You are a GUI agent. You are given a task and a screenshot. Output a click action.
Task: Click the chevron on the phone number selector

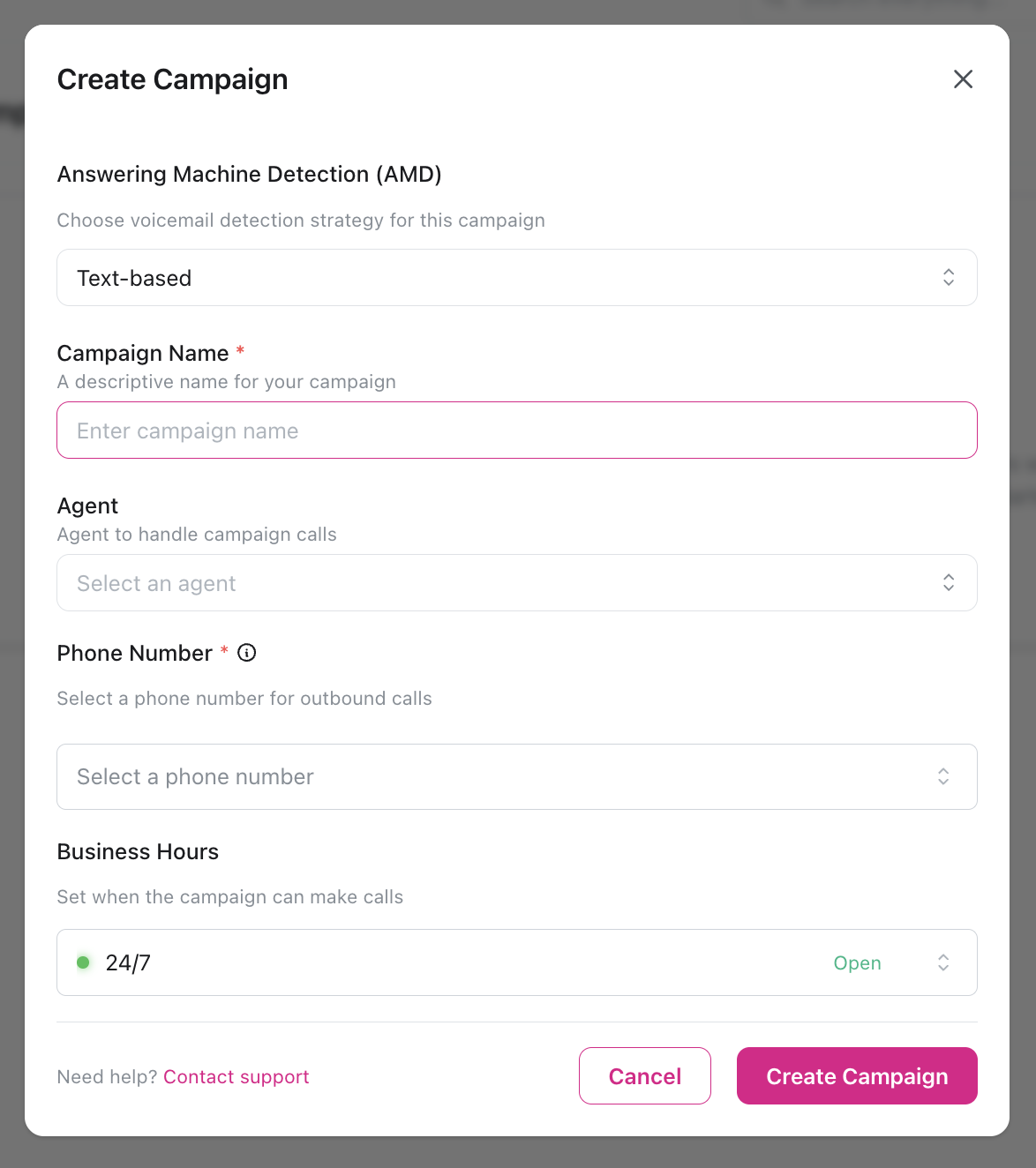click(942, 776)
